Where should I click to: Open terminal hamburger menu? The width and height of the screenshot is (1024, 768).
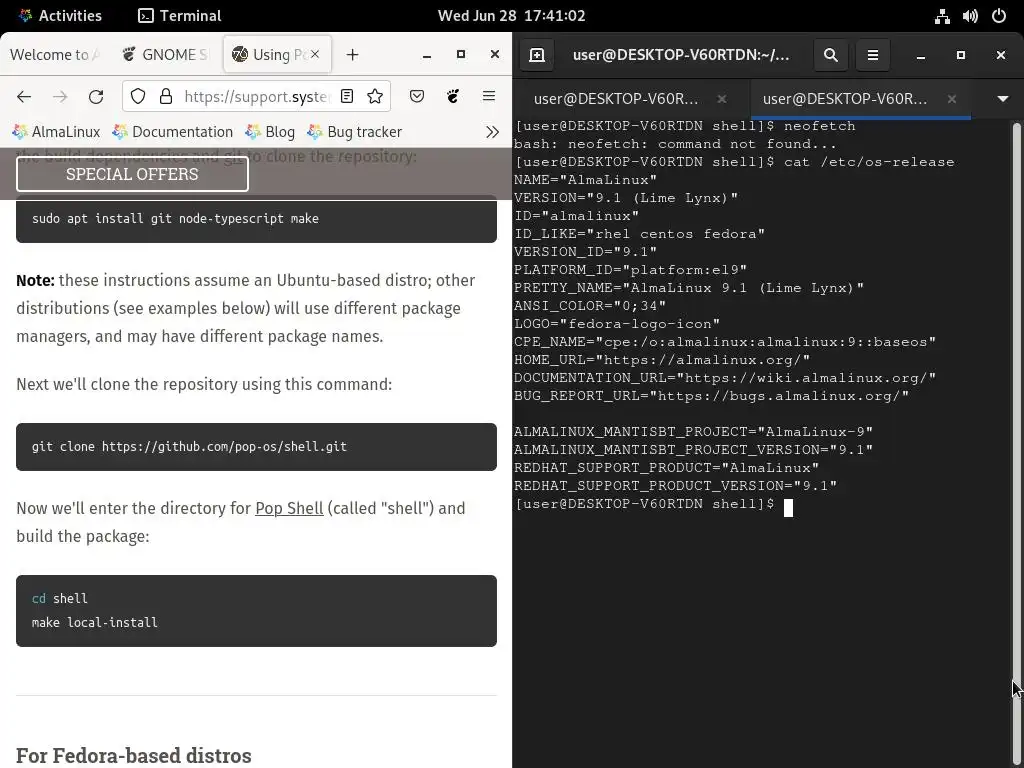pyautogui.click(x=872, y=55)
